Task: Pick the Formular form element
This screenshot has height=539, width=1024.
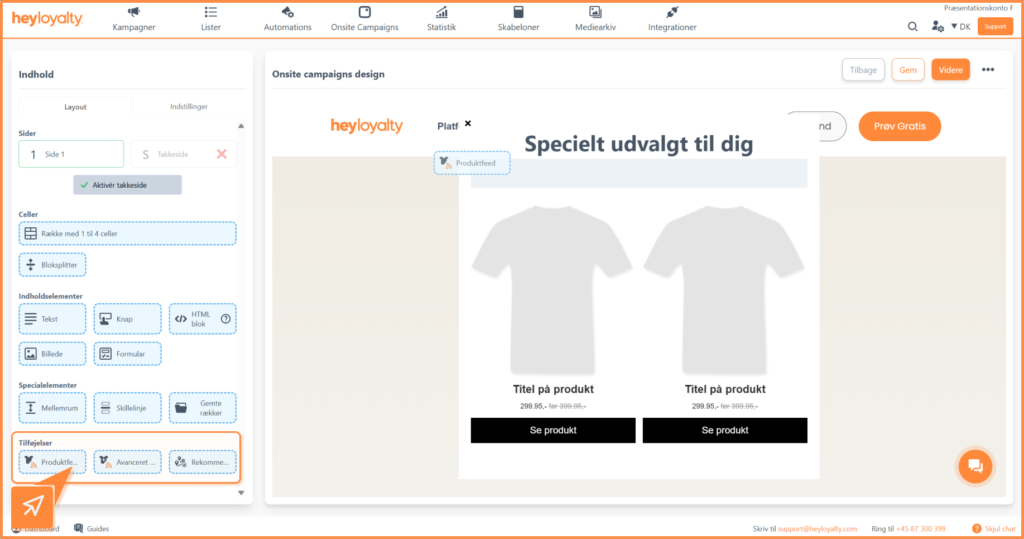Action: [x=127, y=354]
